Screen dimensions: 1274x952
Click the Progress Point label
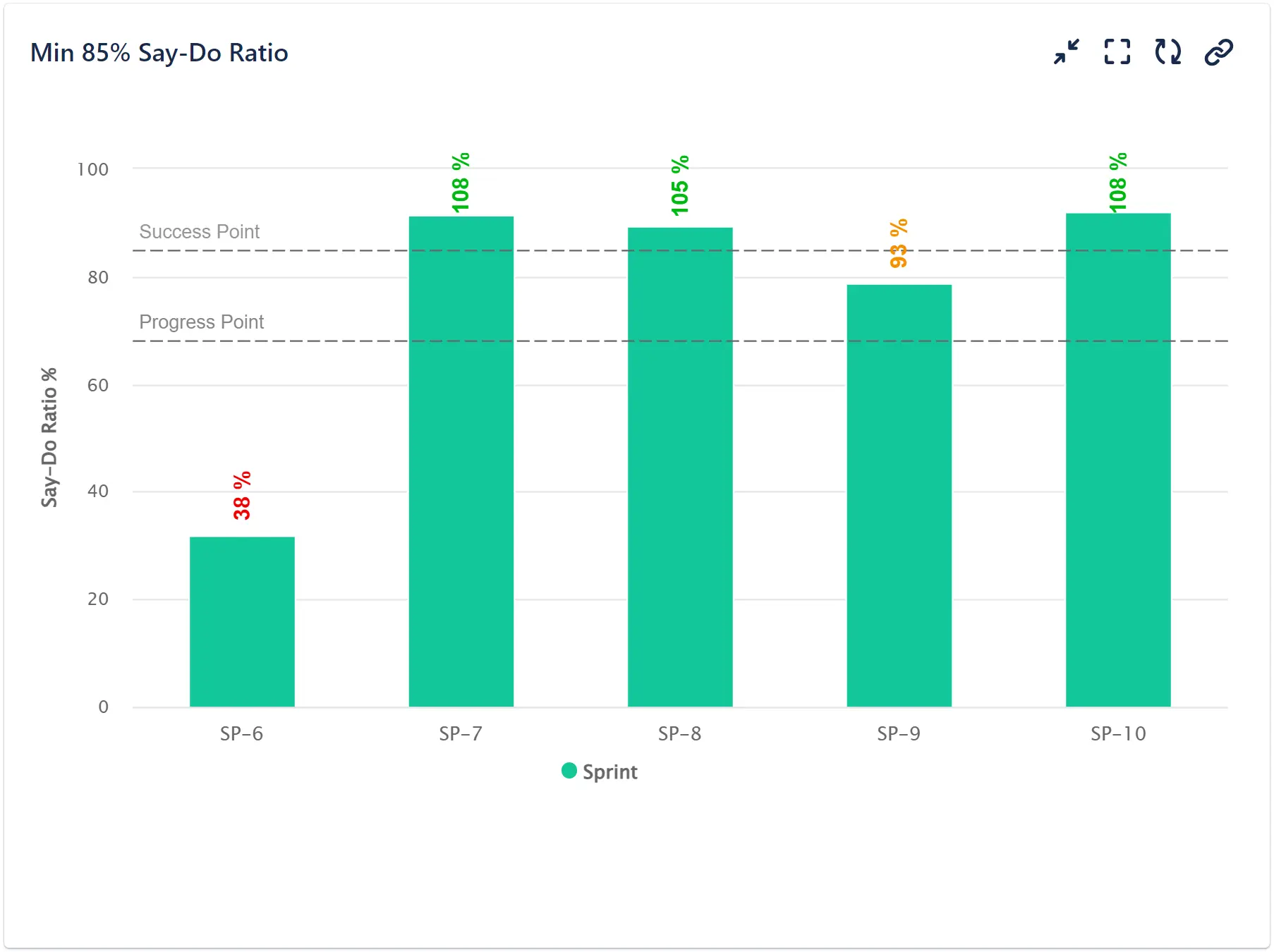click(201, 322)
